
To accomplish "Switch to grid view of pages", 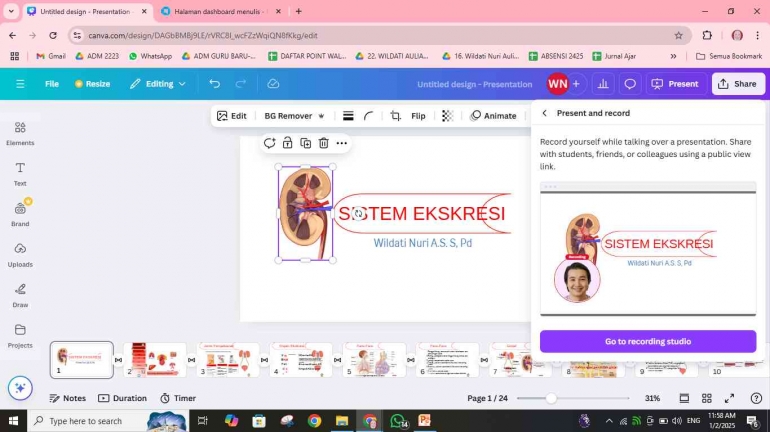I will (707, 398).
